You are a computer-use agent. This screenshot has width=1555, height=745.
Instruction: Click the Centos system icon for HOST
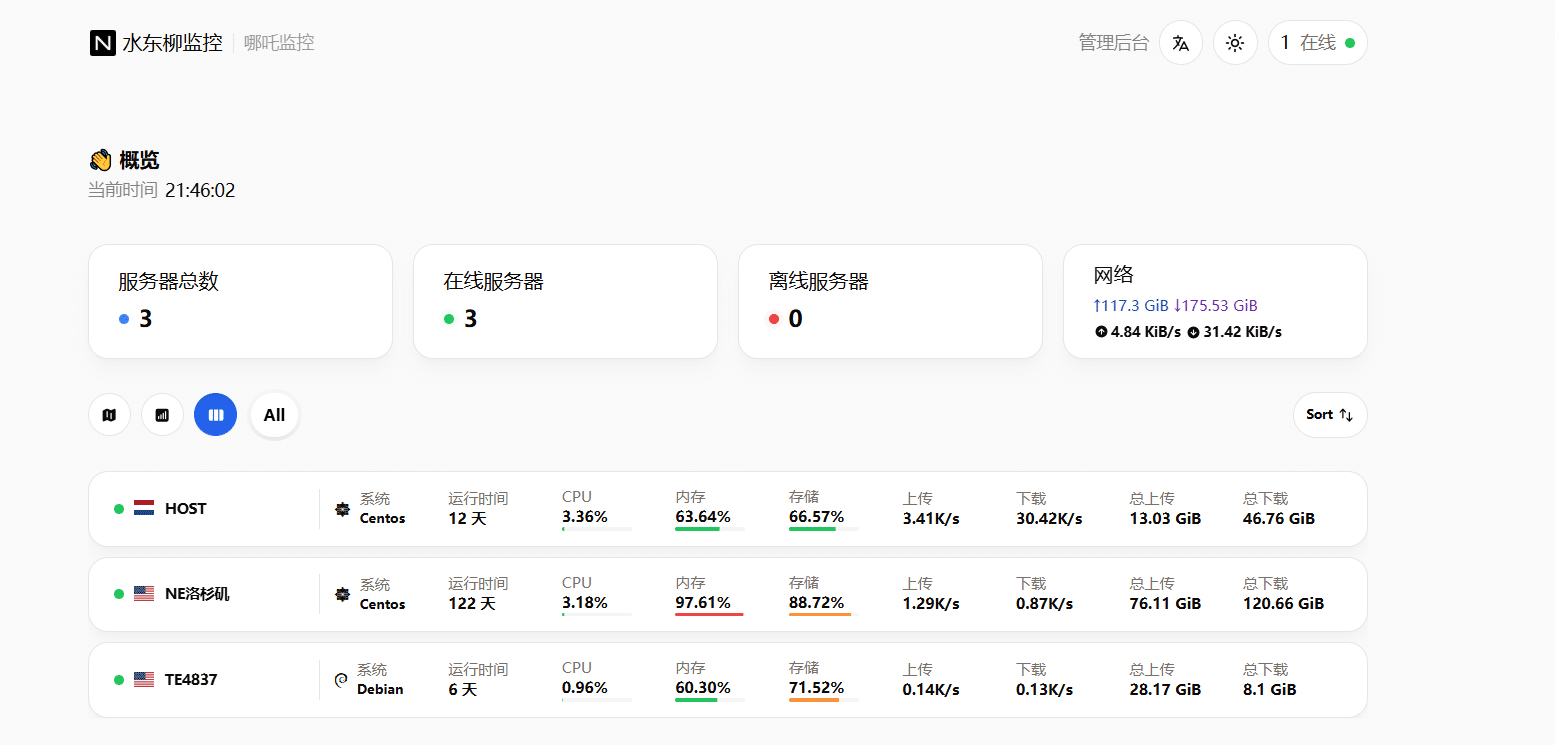[x=340, y=508]
